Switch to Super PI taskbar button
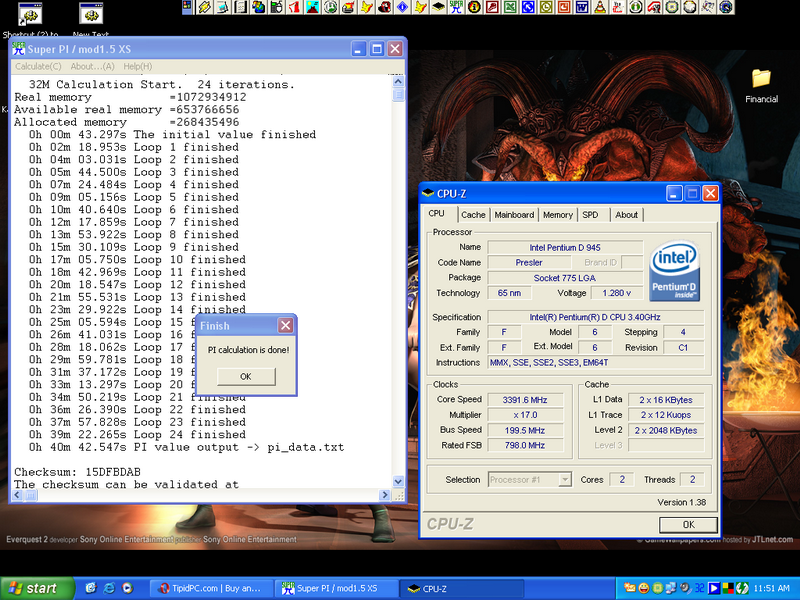The width and height of the screenshot is (800, 600). coord(337,588)
